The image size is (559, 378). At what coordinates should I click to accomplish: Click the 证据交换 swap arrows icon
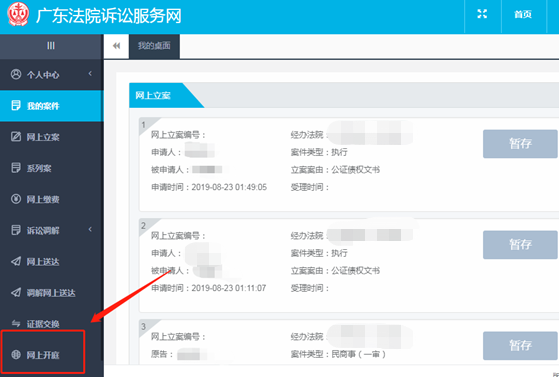click(x=16, y=323)
